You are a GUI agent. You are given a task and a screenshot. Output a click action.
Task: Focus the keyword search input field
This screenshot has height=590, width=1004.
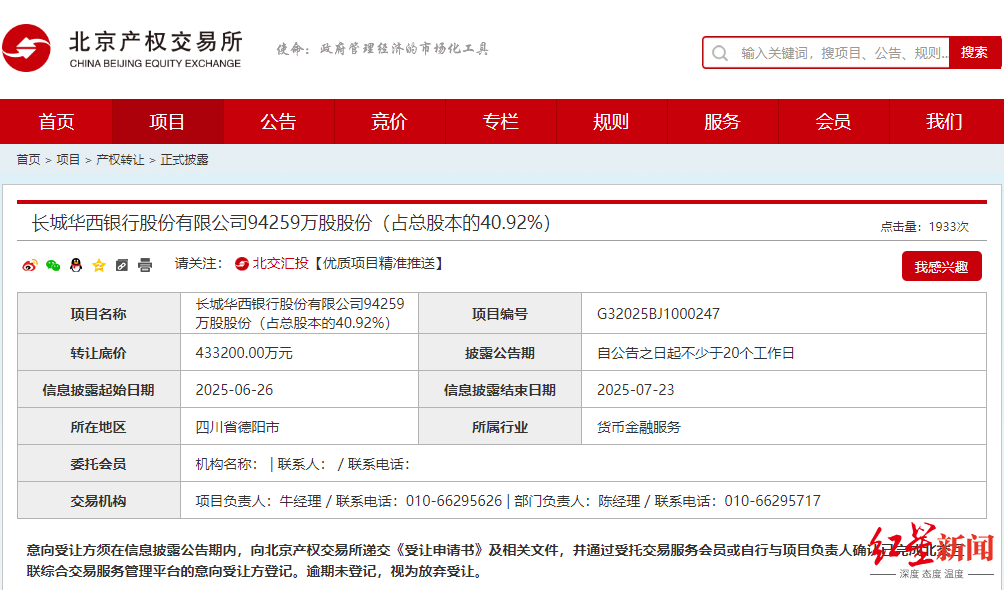(x=827, y=53)
